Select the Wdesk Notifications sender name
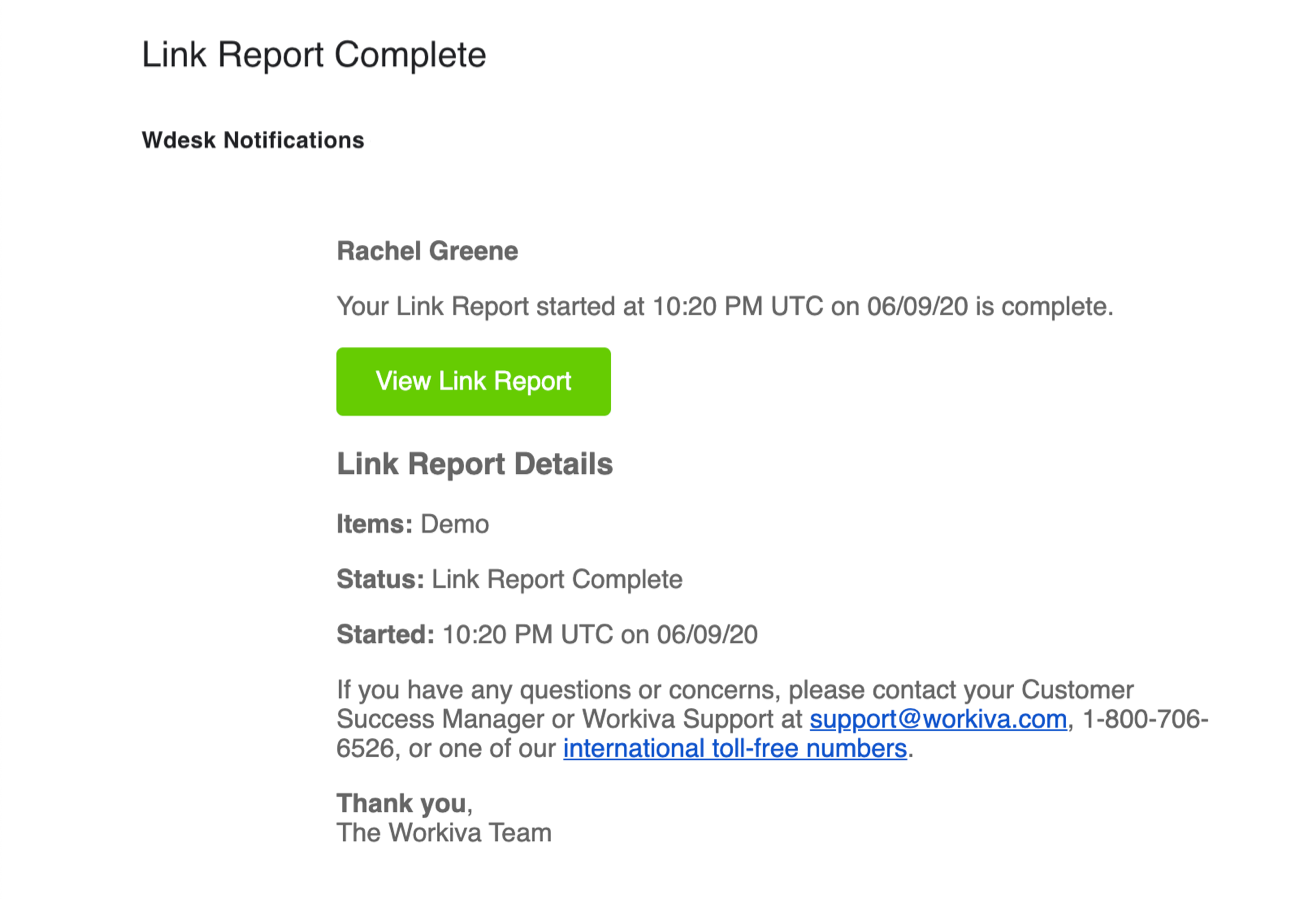Screen dimensions: 1300x900 coord(253,140)
